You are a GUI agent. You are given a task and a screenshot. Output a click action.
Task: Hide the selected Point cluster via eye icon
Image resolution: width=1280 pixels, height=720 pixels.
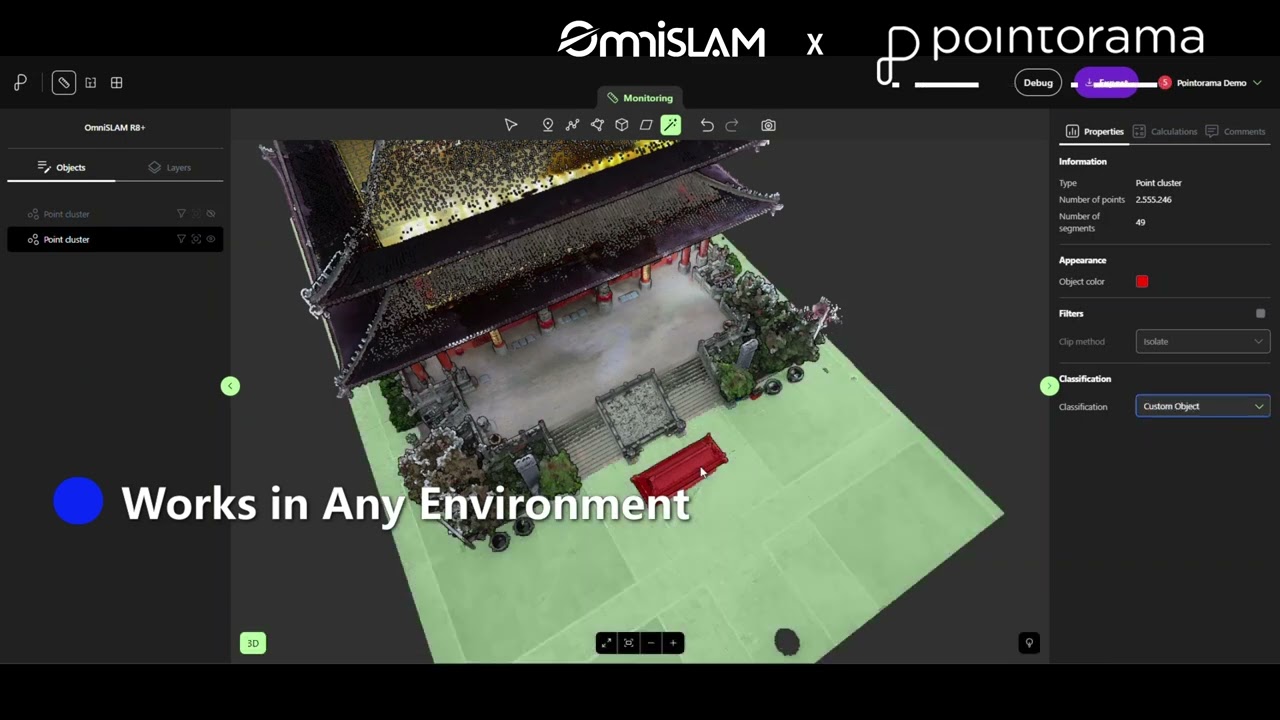pos(211,239)
